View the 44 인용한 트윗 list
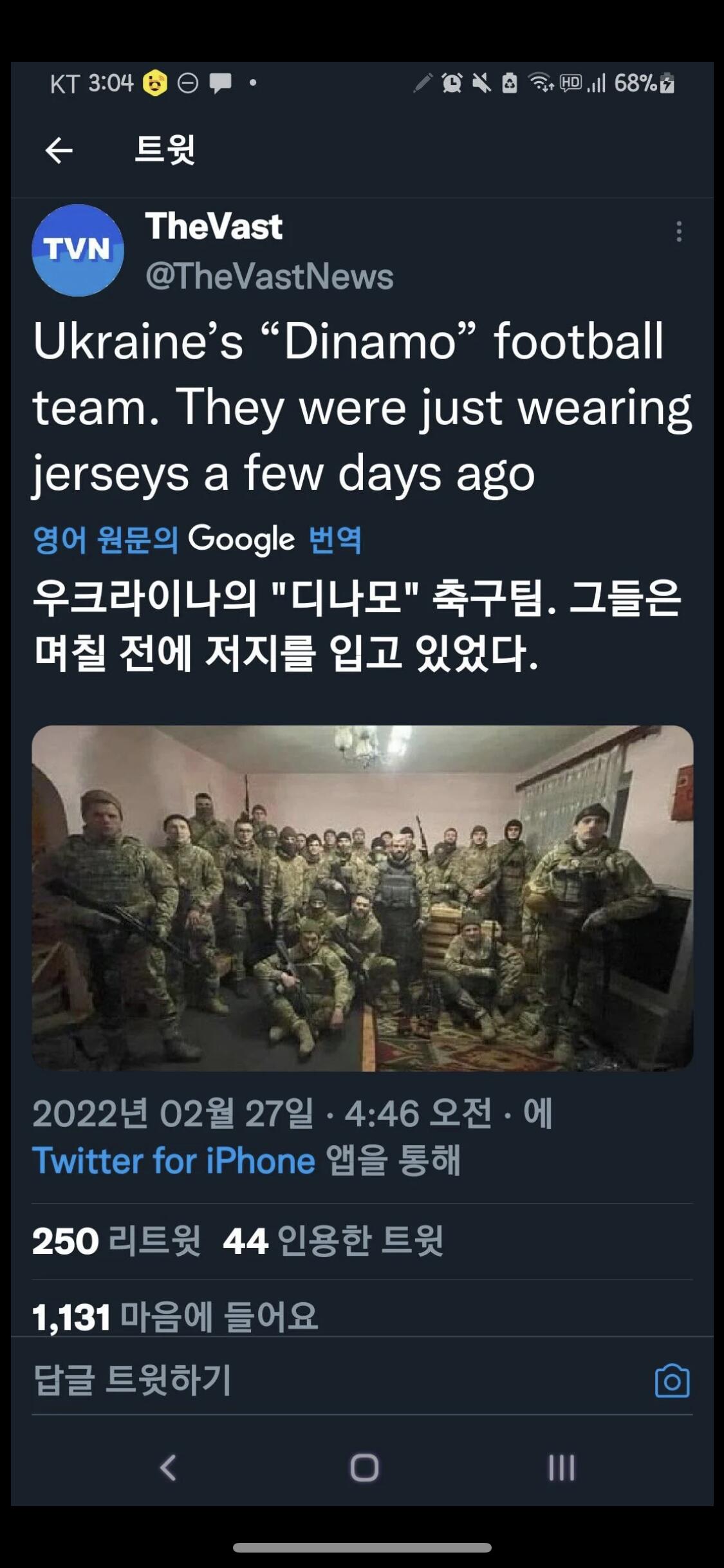 [x=333, y=1240]
